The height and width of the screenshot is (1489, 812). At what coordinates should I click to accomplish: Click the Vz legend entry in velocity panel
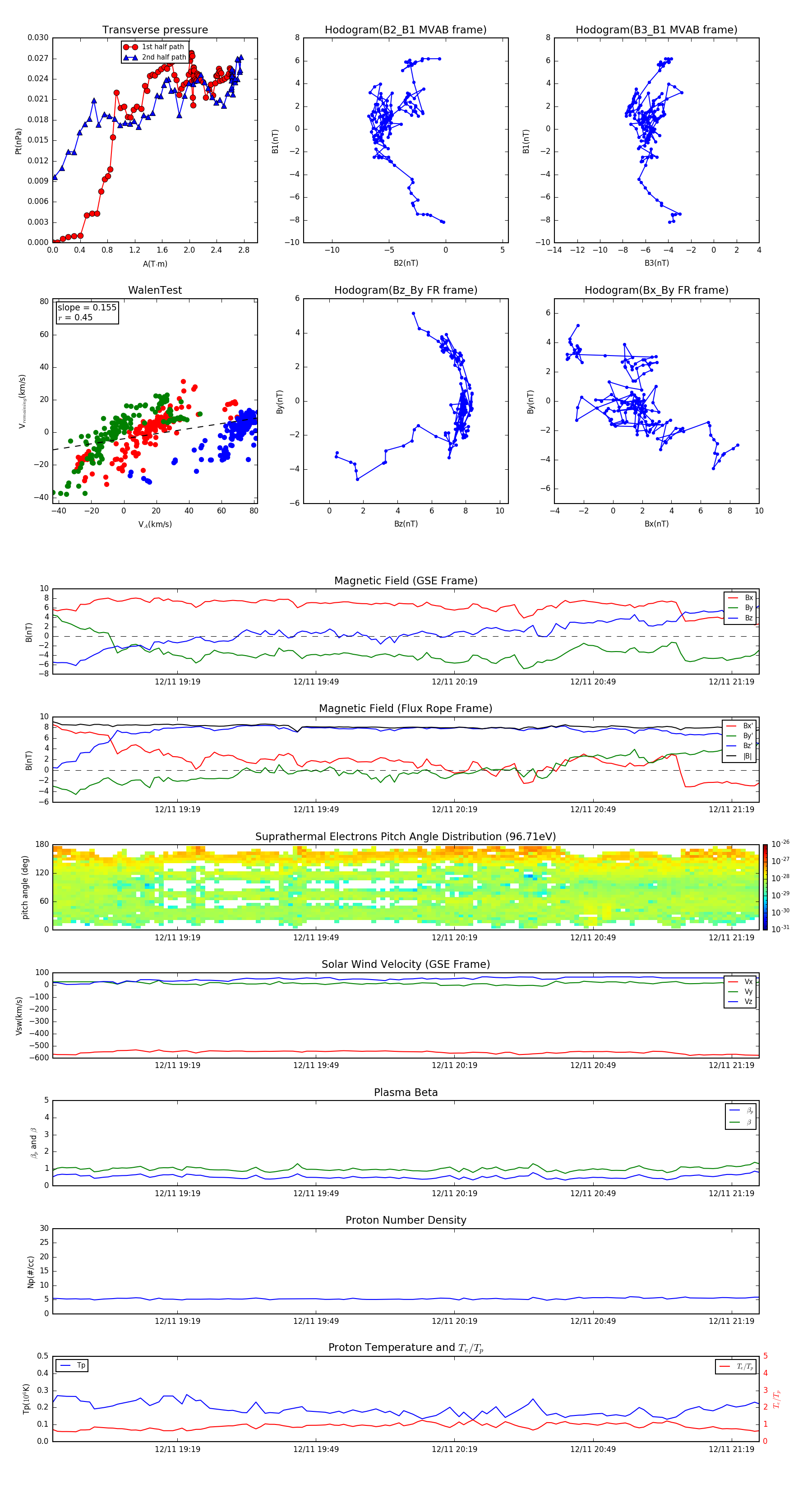point(740,1001)
